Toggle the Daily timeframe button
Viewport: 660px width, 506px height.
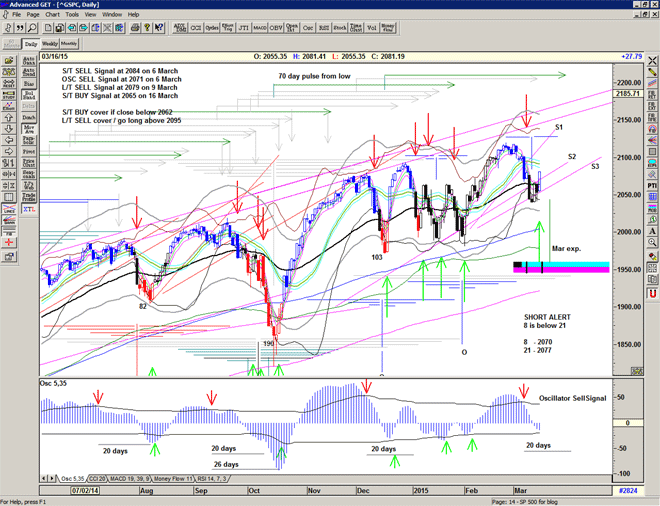tap(31, 44)
